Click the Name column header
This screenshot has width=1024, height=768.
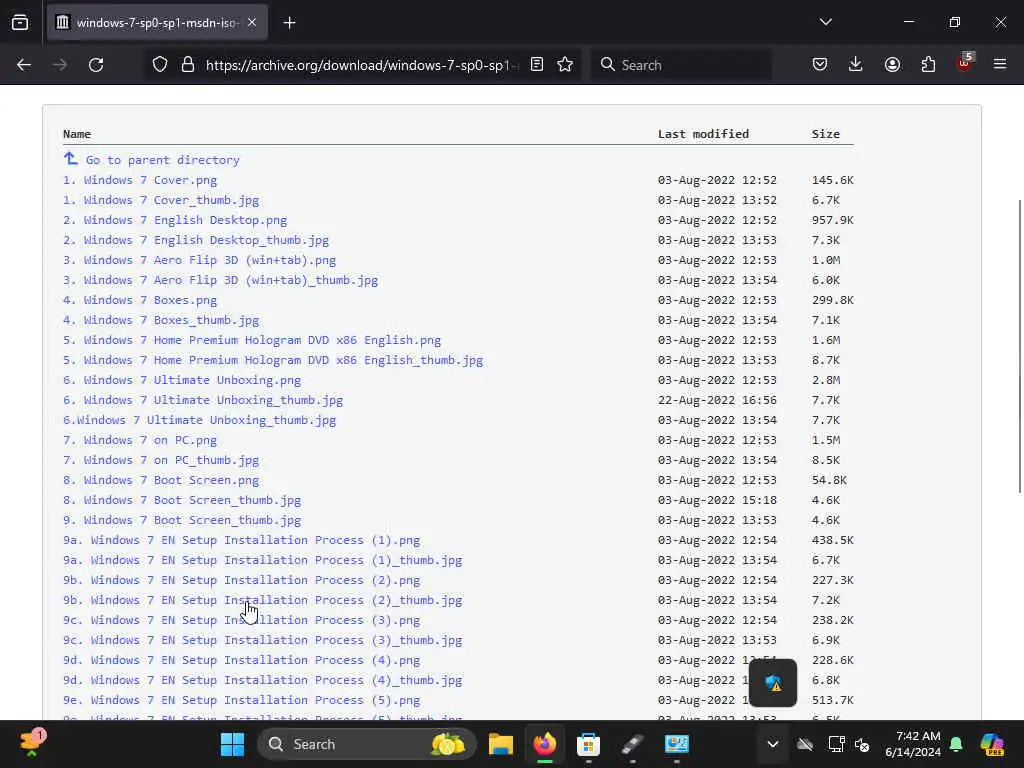tap(77, 134)
